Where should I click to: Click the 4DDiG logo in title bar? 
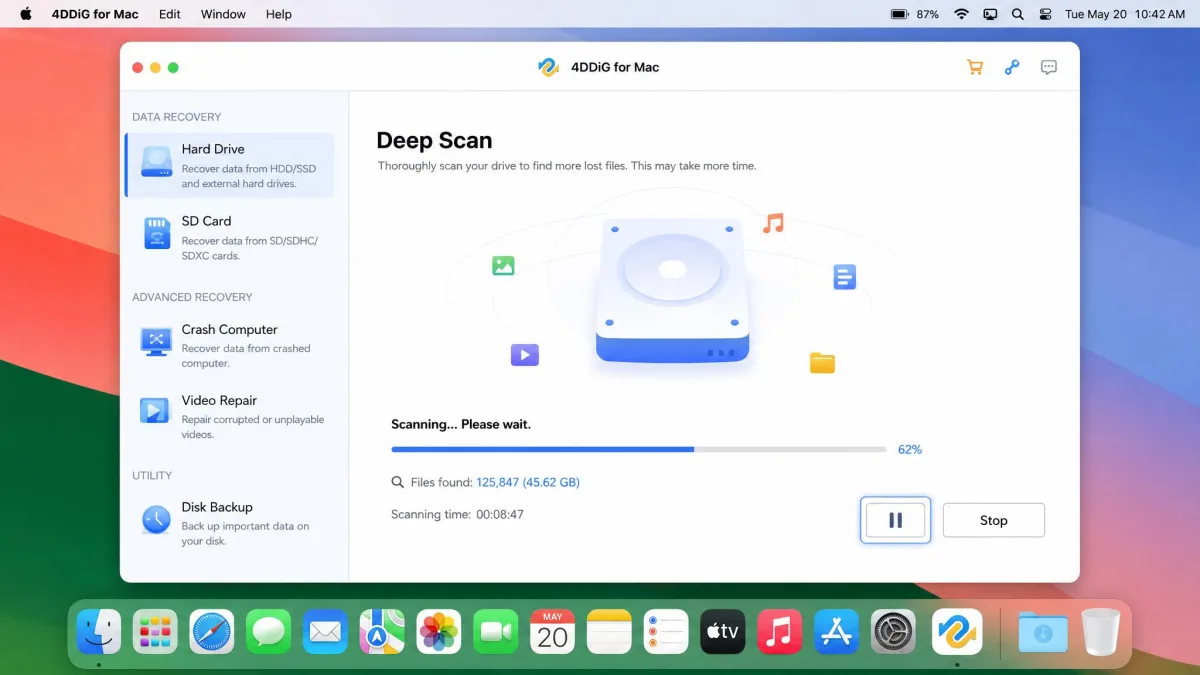tap(548, 67)
